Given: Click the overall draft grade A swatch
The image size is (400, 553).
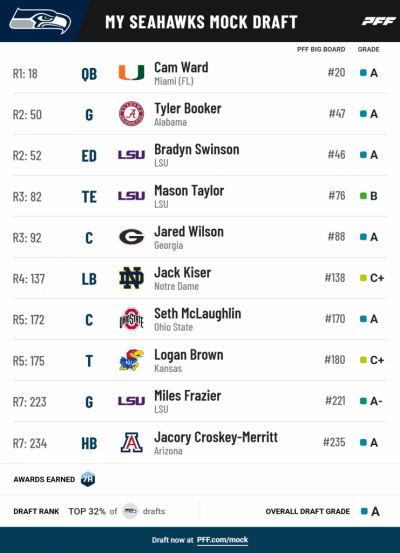Looking at the screenshot, I should (364, 511).
